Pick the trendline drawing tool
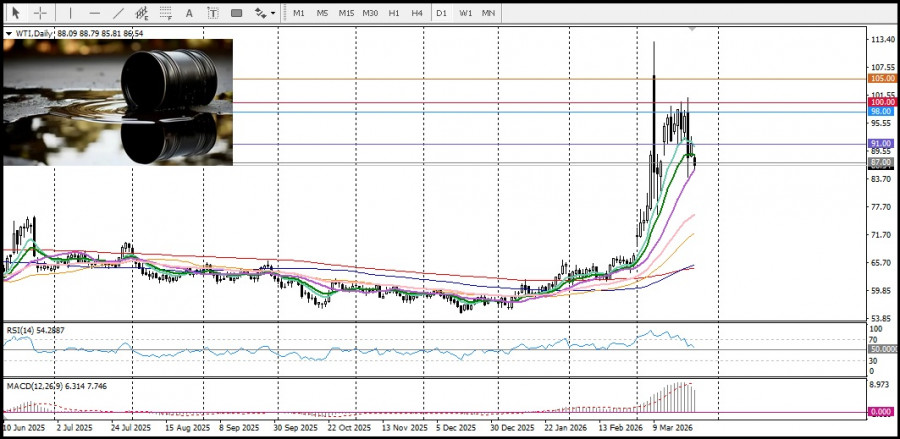 119,13
